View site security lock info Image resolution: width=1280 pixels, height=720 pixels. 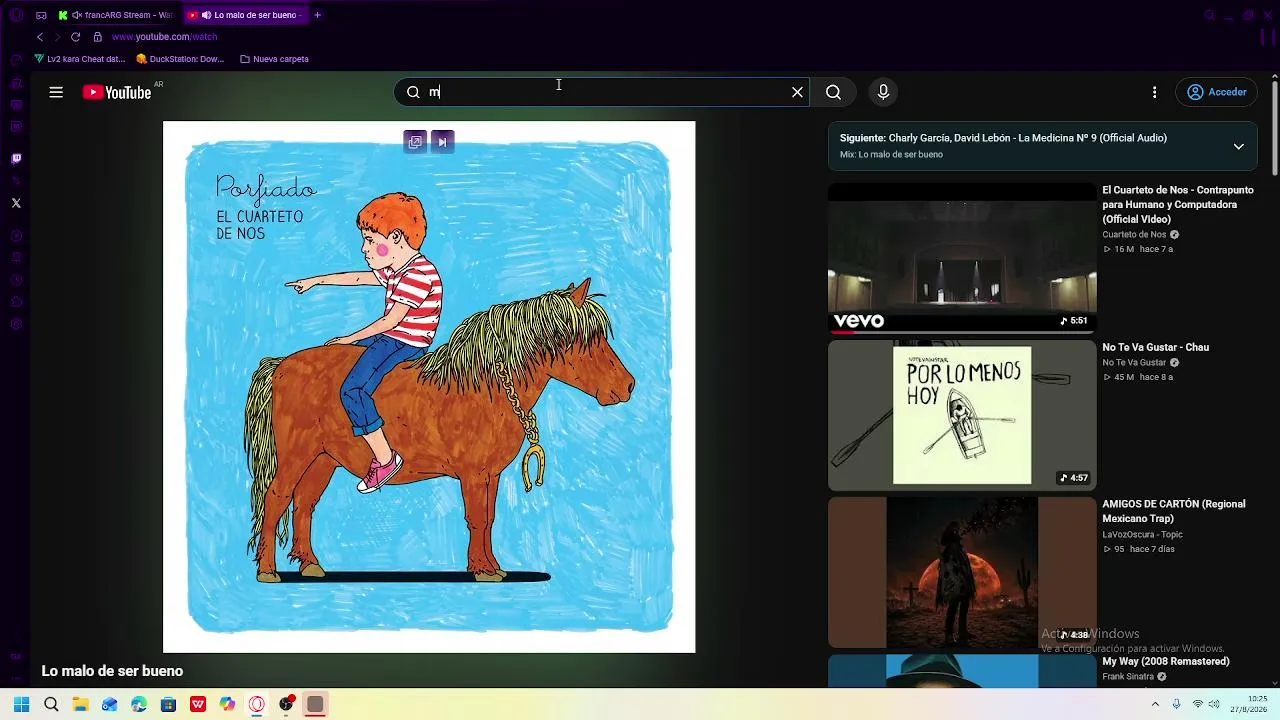point(97,37)
